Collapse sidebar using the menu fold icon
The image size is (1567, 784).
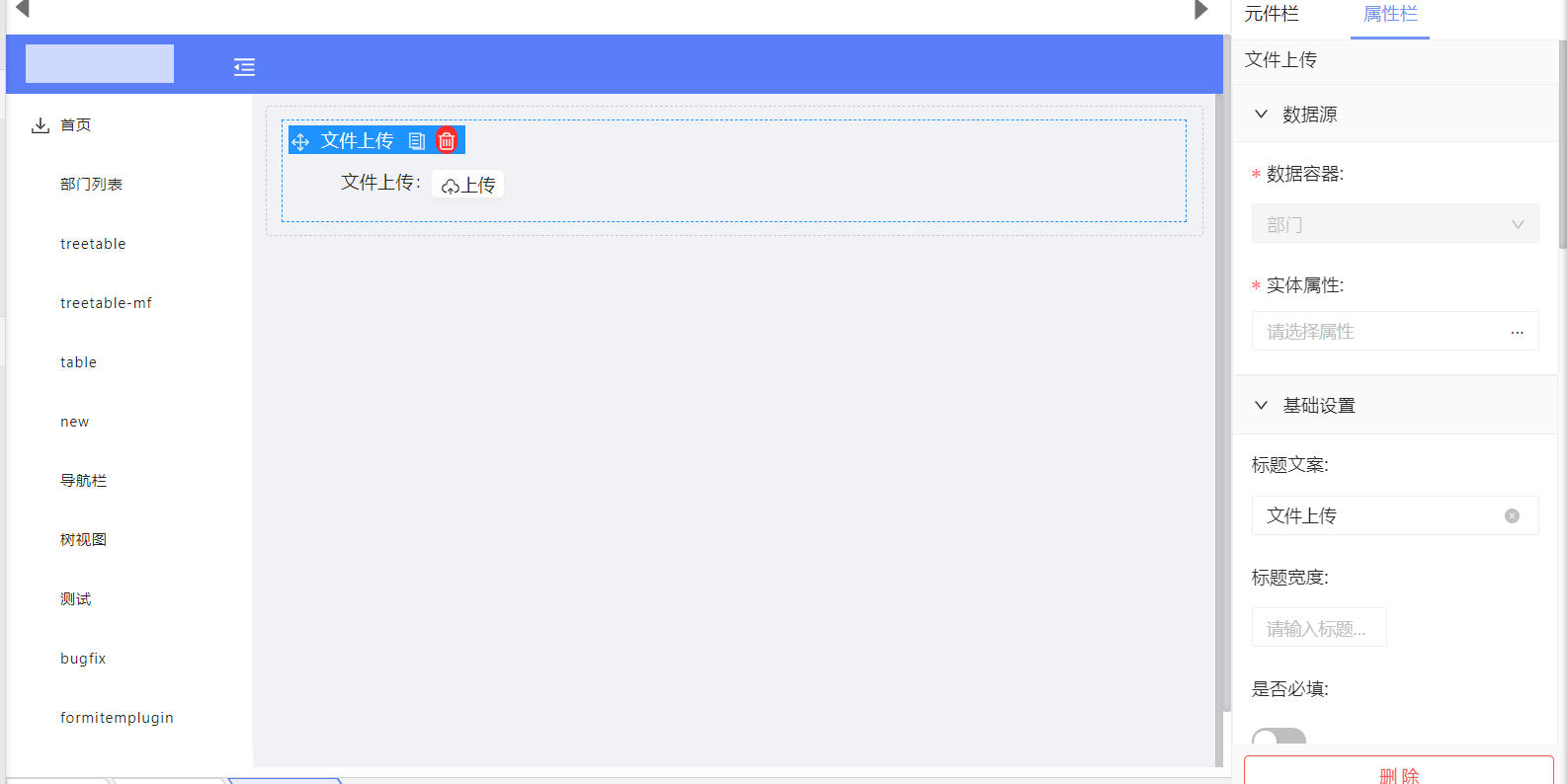[x=244, y=67]
